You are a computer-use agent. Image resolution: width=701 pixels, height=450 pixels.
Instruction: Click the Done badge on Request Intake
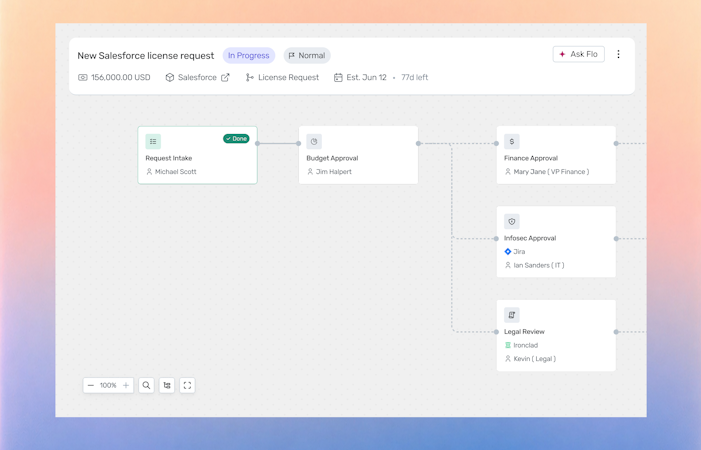236,139
